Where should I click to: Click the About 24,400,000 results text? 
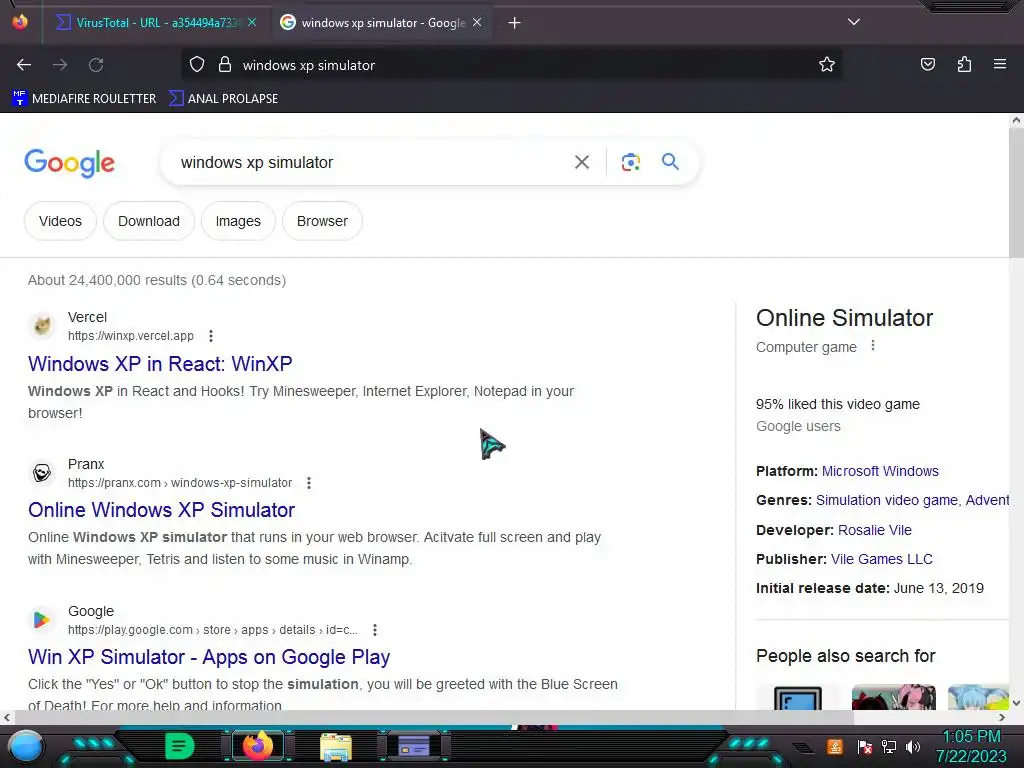[157, 280]
